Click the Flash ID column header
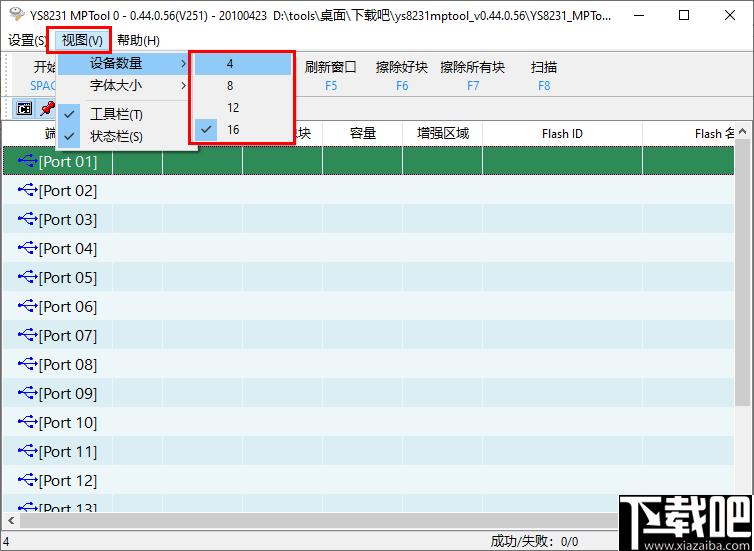754x551 pixels. coord(562,133)
